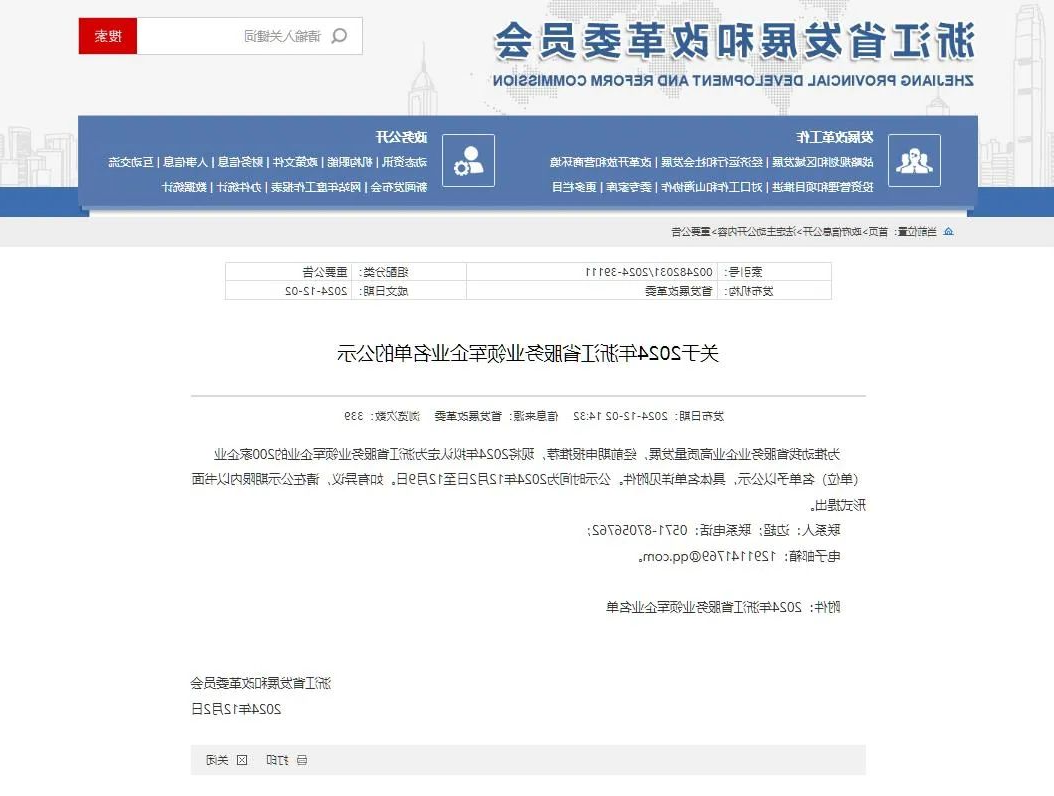Open 互动交流 link
The height and width of the screenshot is (796, 1054).
131,162
